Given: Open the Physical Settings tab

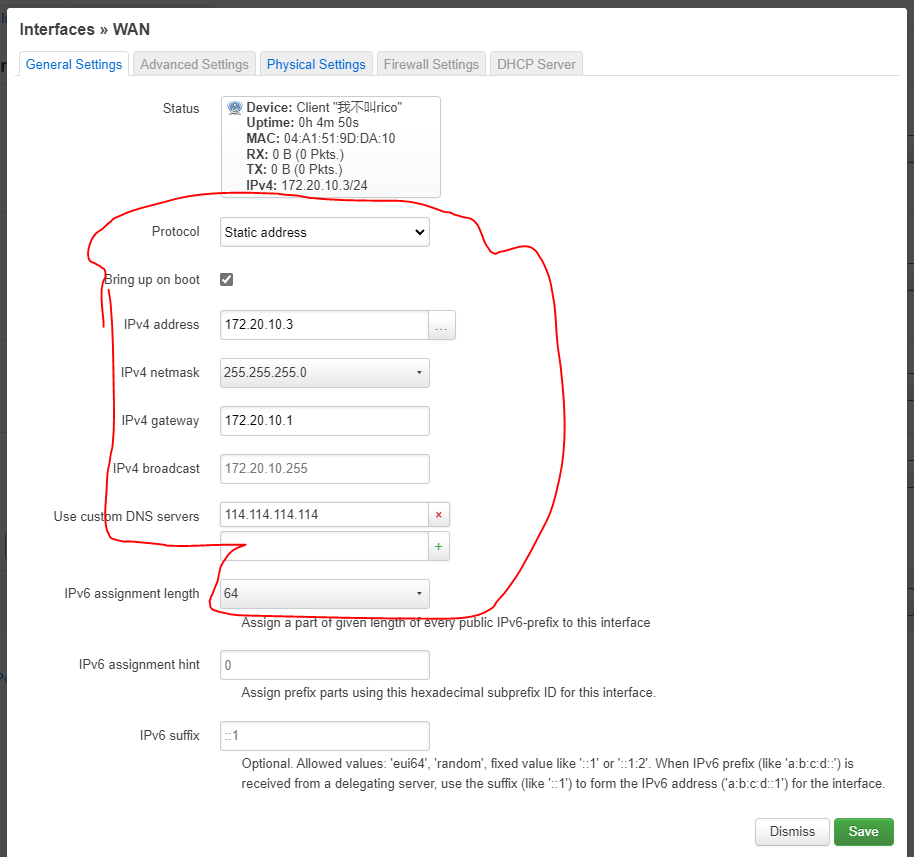Looking at the screenshot, I should [x=316, y=64].
